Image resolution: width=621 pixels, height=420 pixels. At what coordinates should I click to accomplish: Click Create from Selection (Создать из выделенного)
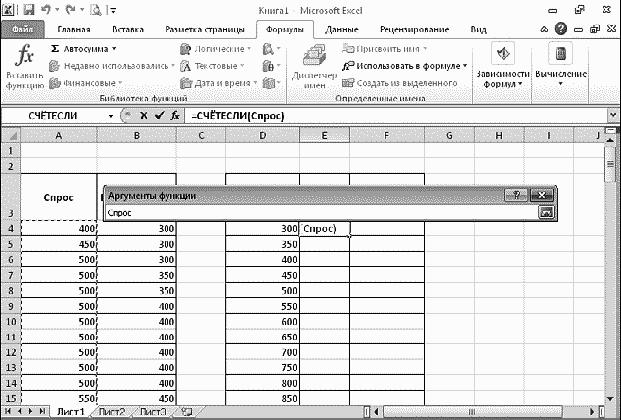tap(399, 83)
